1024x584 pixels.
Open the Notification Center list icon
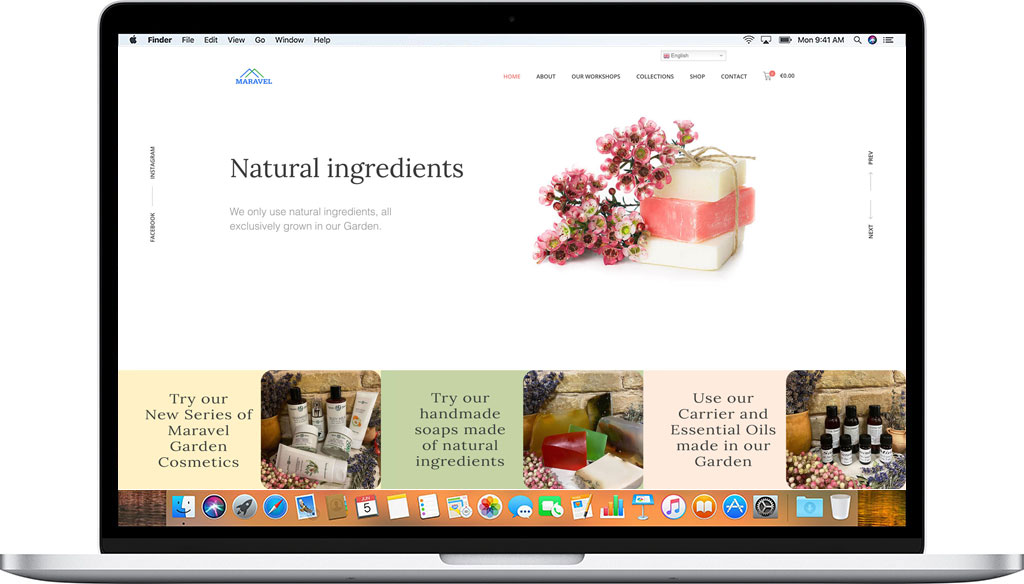pyautogui.click(x=888, y=40)
